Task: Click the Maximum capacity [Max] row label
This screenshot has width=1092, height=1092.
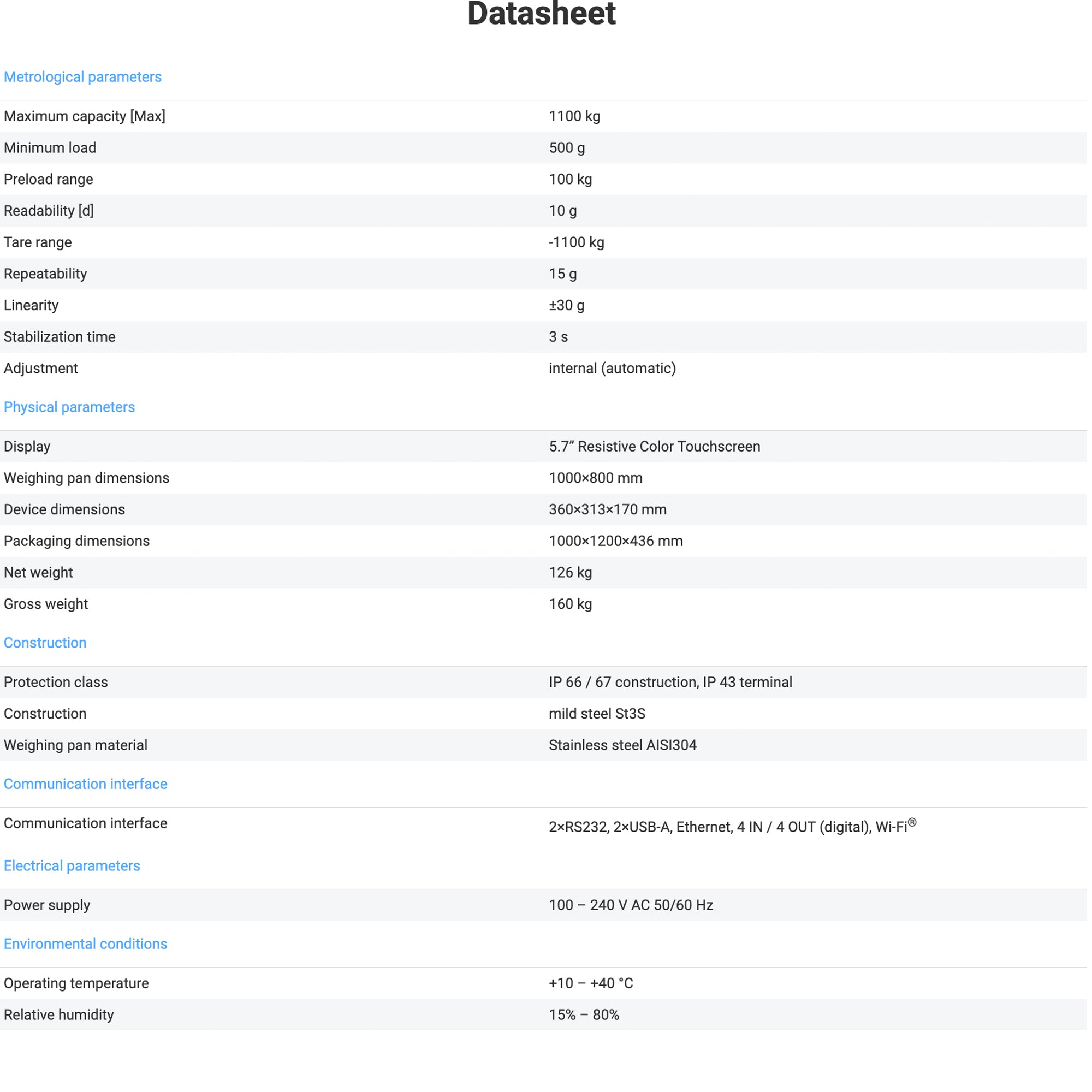Action: (x=85, y=116)
